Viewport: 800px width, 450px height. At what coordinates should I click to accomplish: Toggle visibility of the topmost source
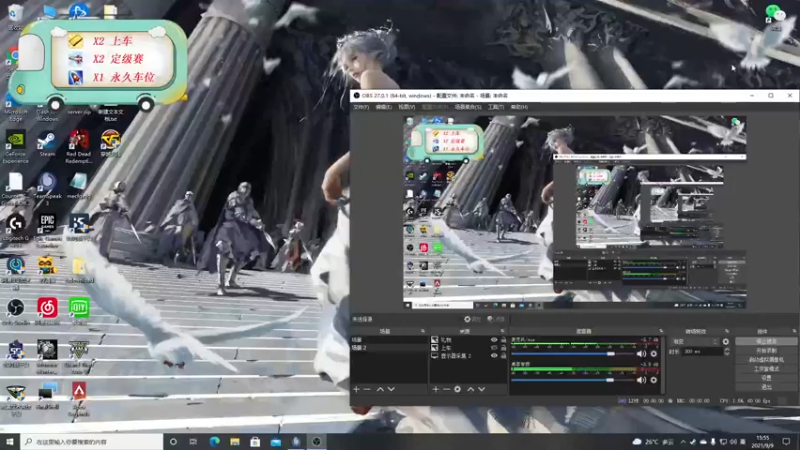tap(494, 339)
